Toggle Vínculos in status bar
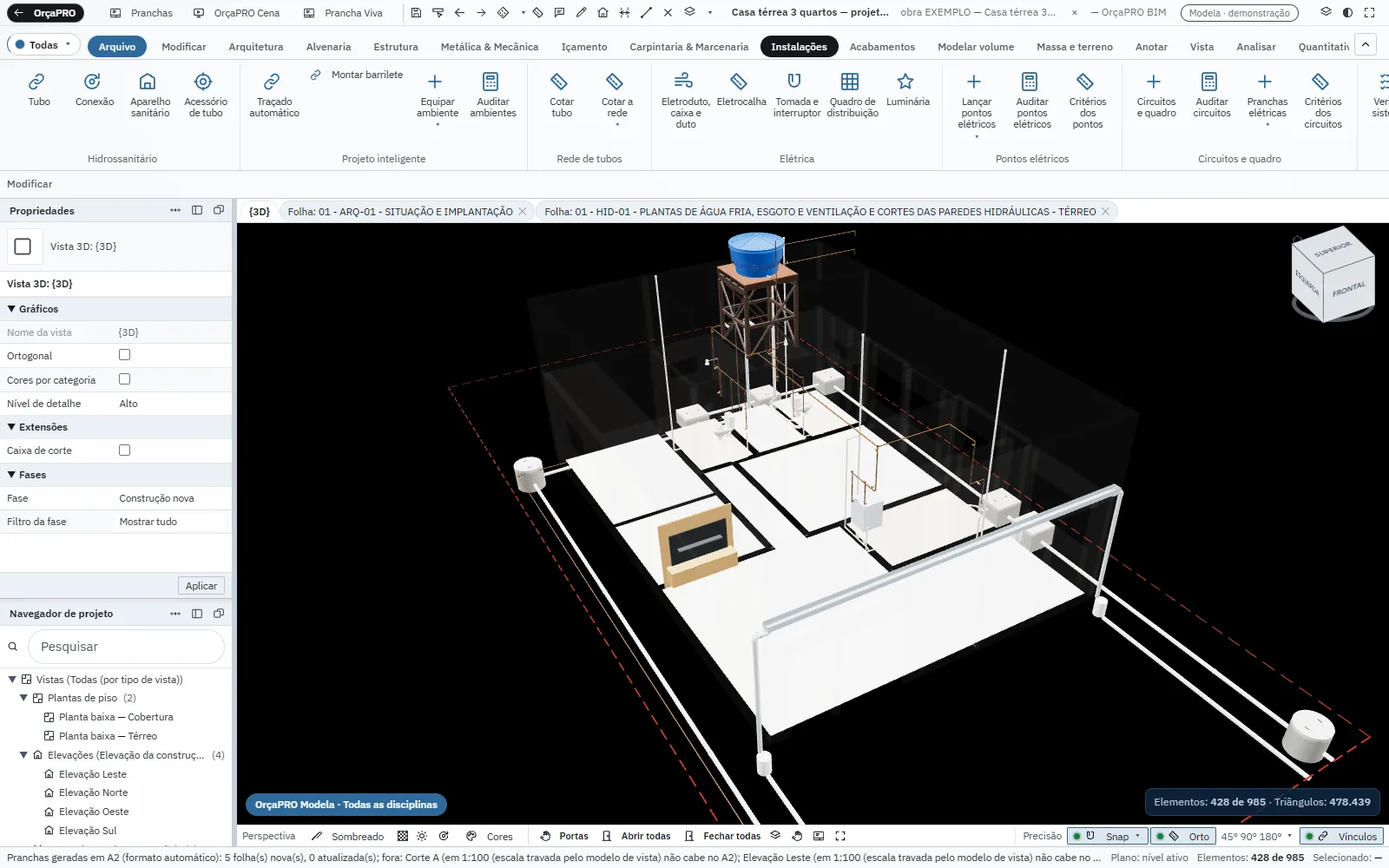 tap(1341, 836)
